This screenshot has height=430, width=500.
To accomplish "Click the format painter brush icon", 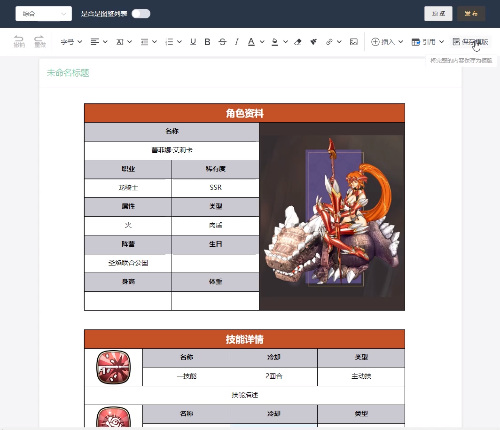I will pos(313,42).
